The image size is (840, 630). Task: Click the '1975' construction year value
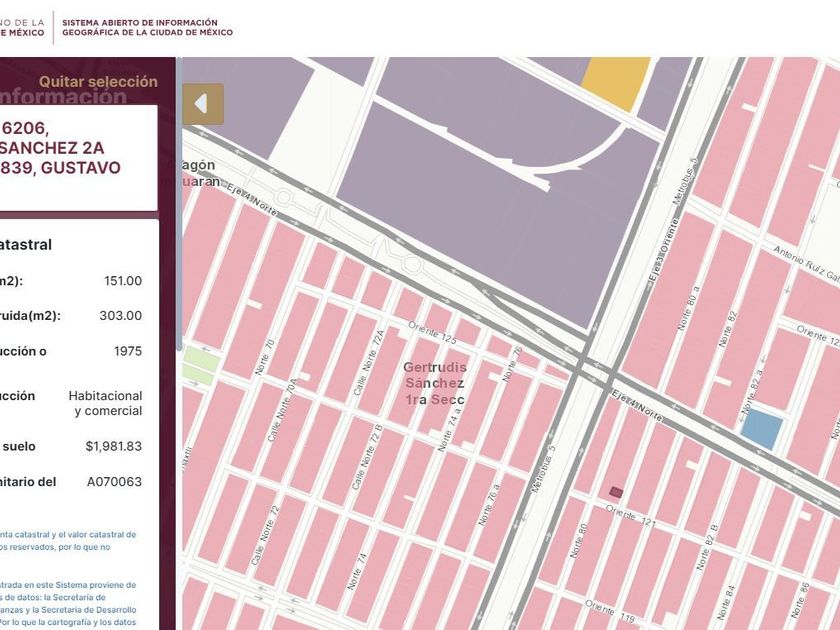[128, 351]
